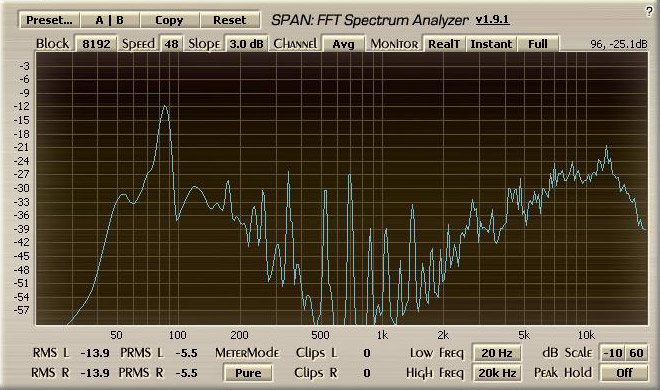Image resolution: width=660 pixels, height=390 pixels.
Task: Click the 50 frequency axis label
Action: (x=116, y=335)
